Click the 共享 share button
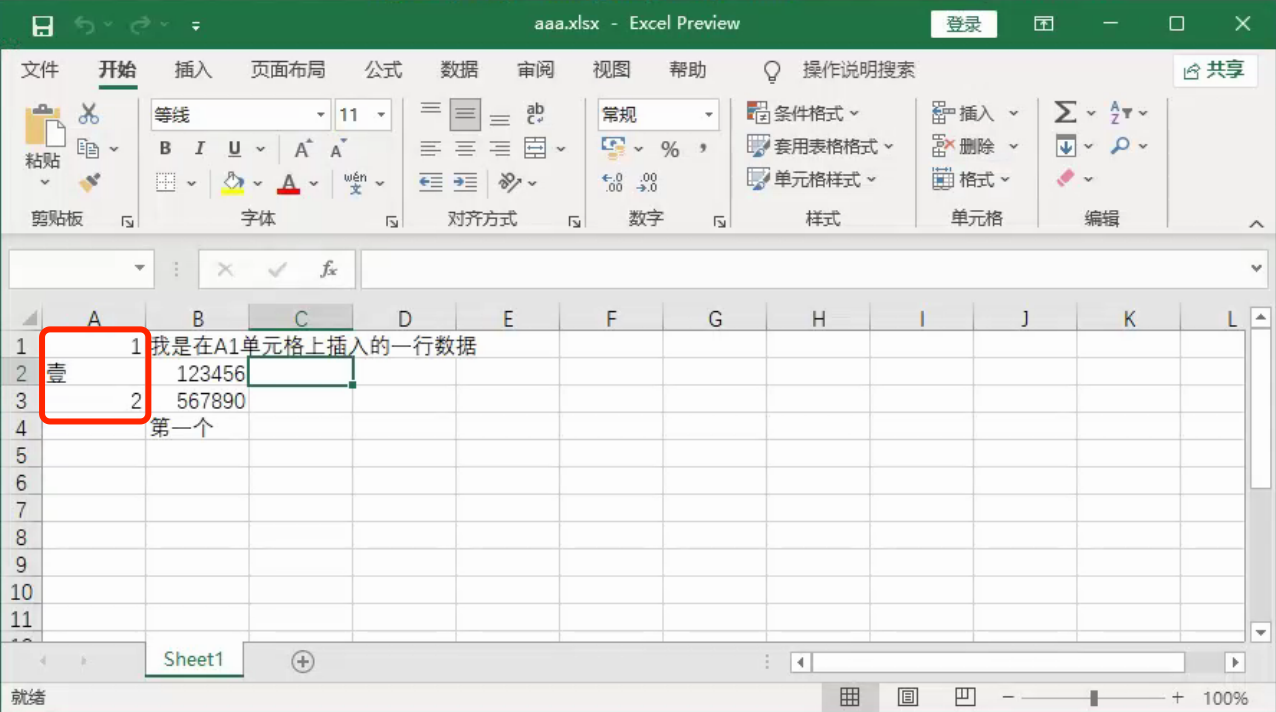The height and width of the screenshot is (712, 1276). 1214,70
